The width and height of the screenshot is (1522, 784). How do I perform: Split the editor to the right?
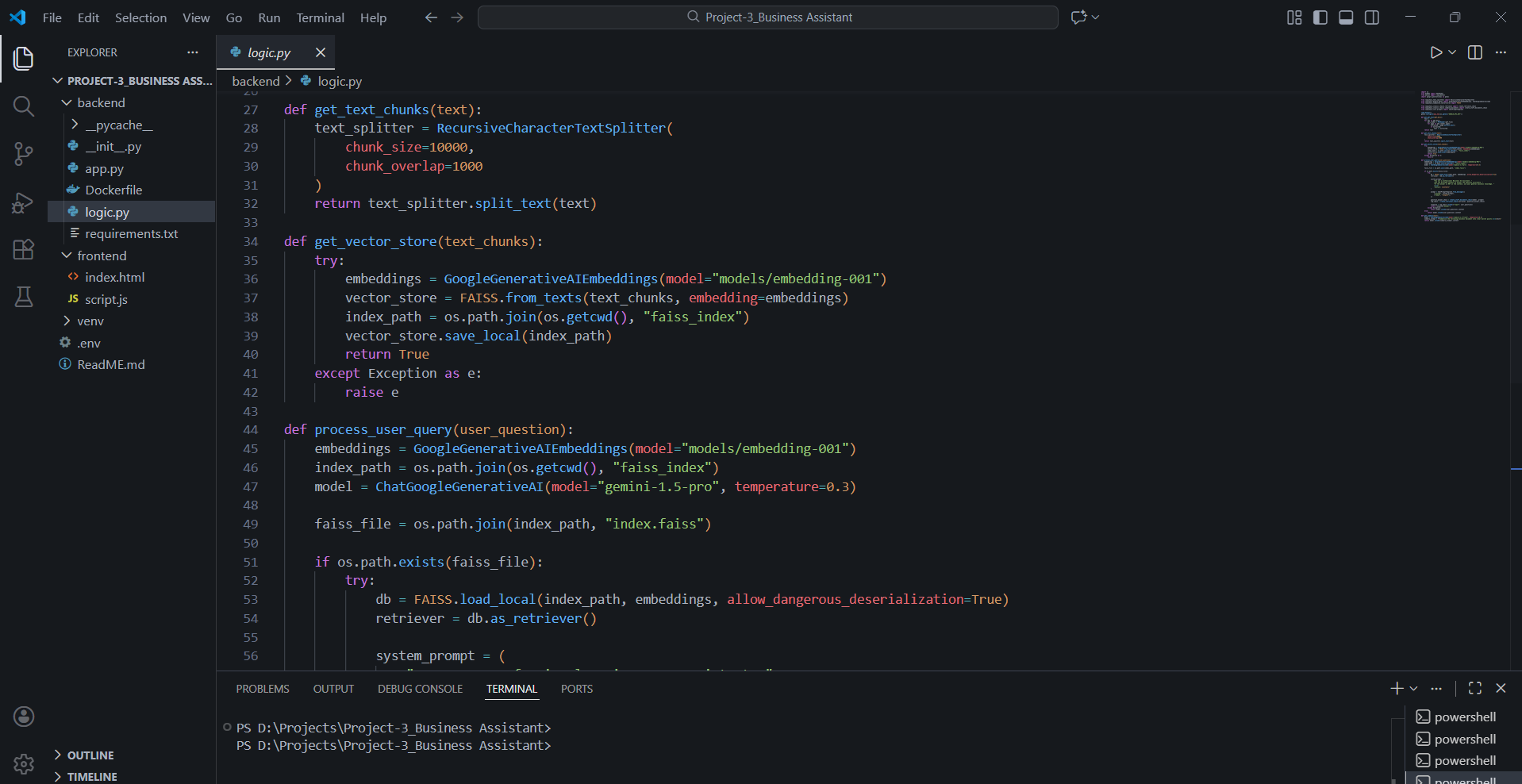pos(1475,52)
